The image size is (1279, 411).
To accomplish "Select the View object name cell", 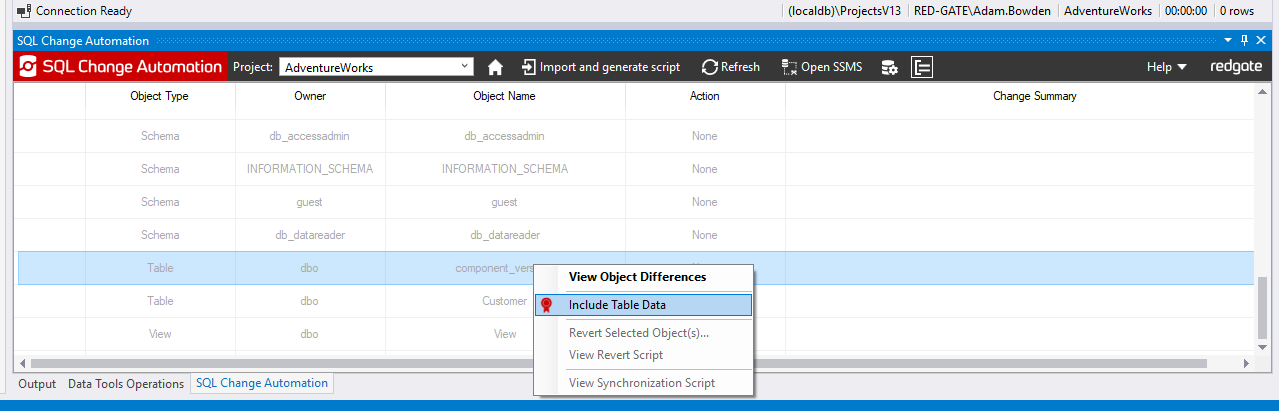I will tap(505, 334).
